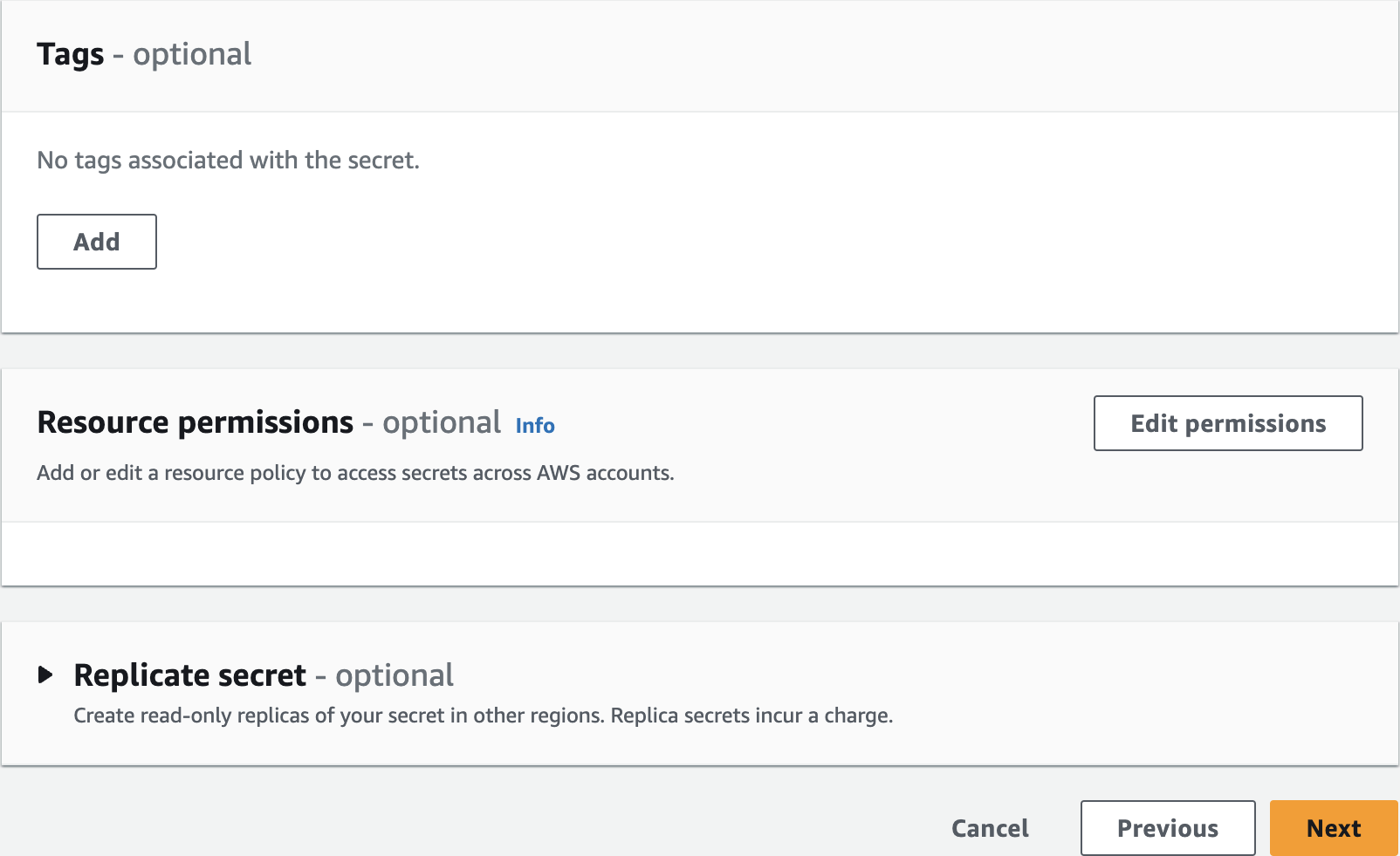Open the Edit permissions dialog

(x=1227, y=423)
